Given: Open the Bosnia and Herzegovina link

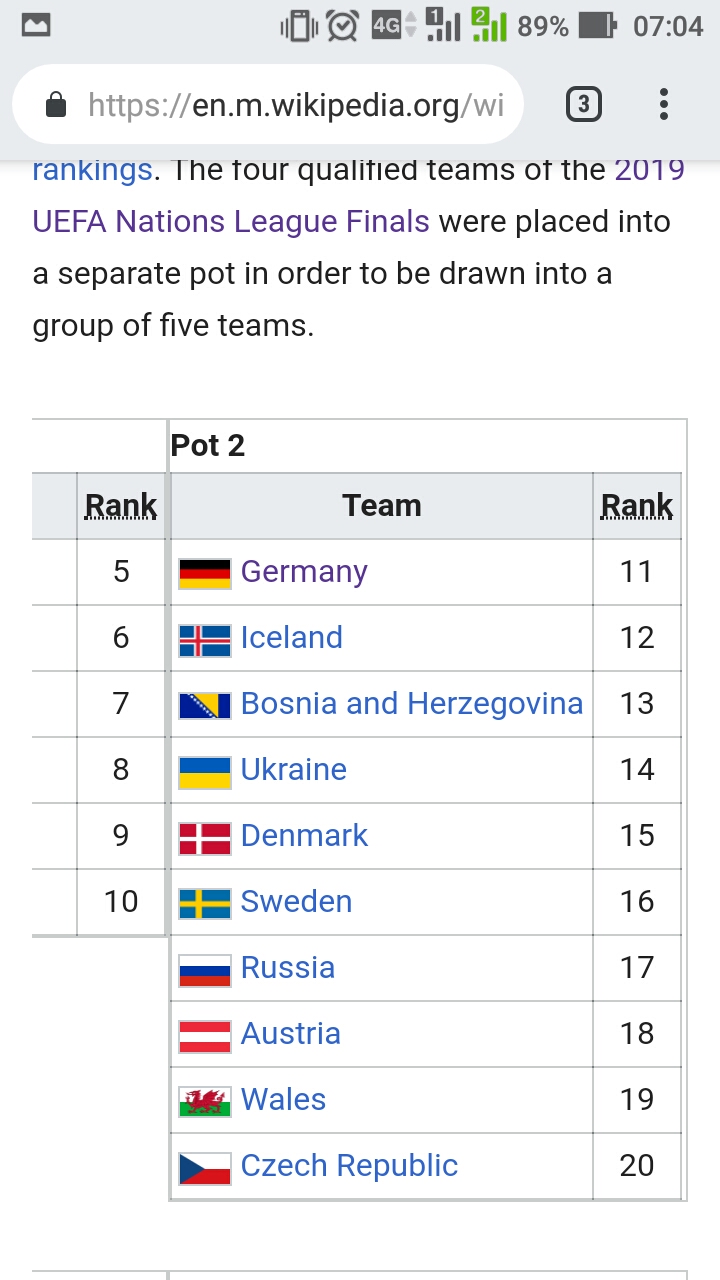Looking at the screenshot, I should coord(412,704).
